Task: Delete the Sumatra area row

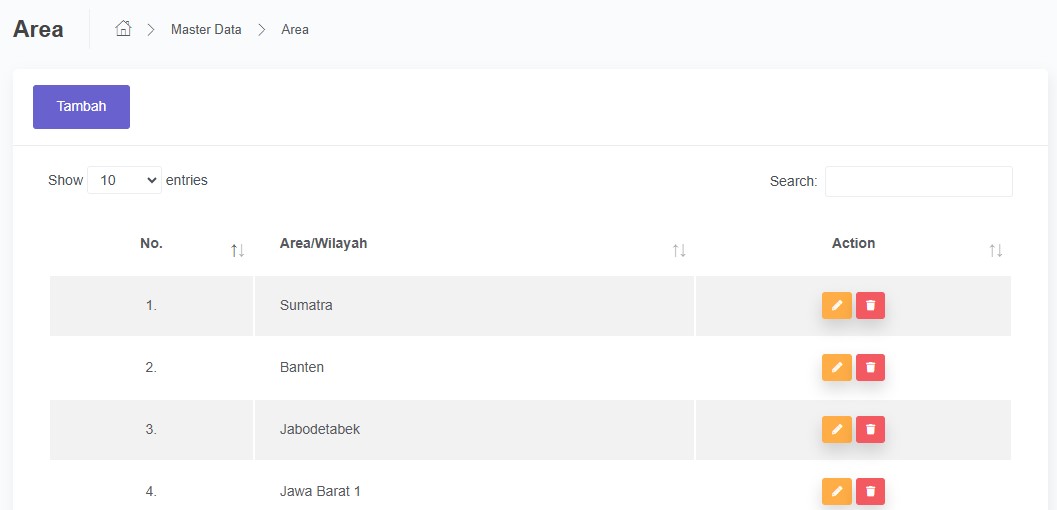Action: 870,305
